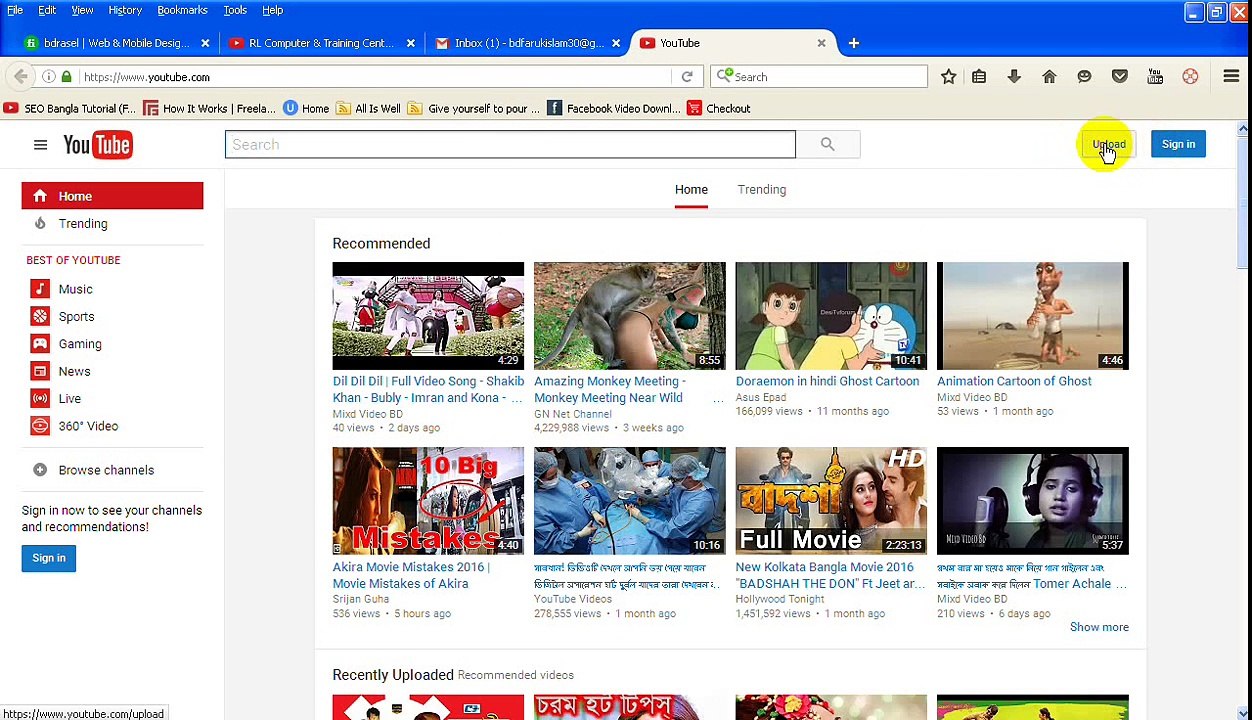Open the All Is Well bookmark
This screenshot has height=720, width=1252.
click(368, 108)
